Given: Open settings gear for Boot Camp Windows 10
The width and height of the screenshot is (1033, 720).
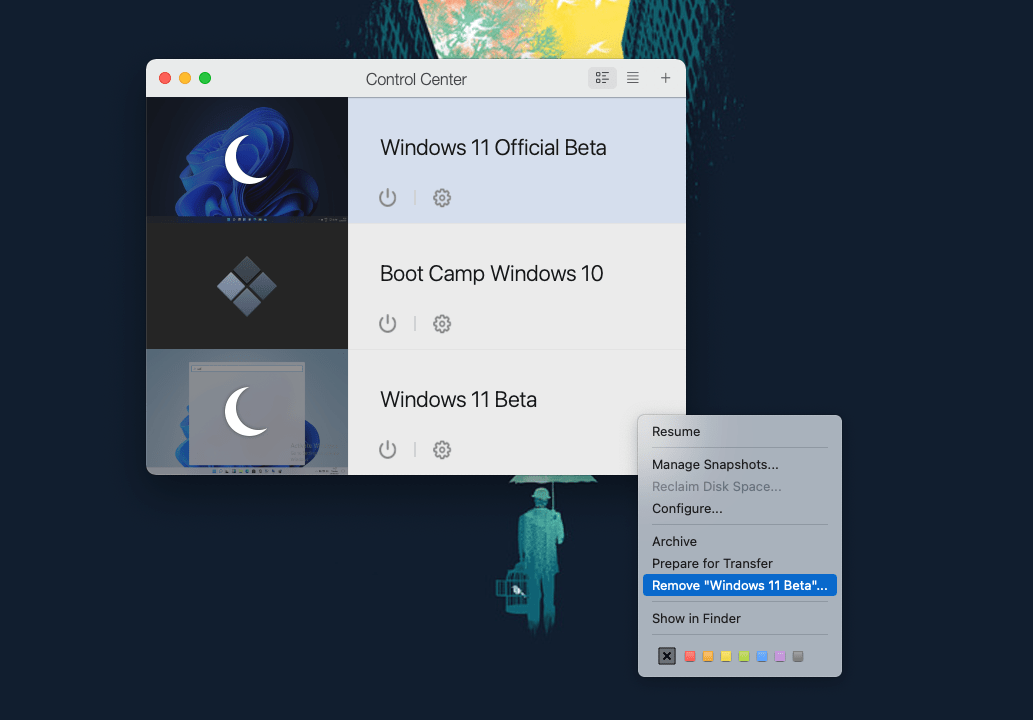Looking at the screenshot, I should 441,323.
